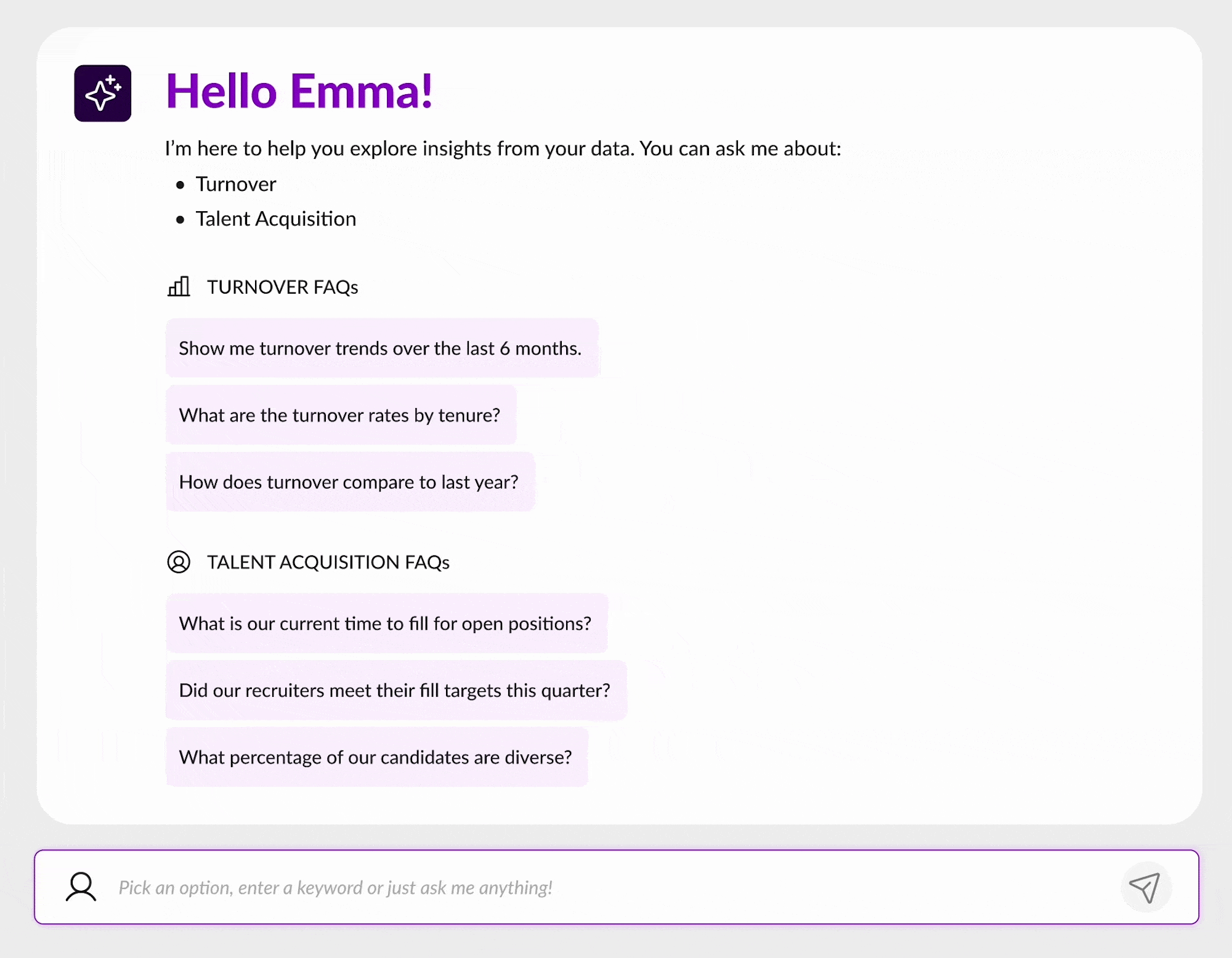Select 'Show me turnover trends over the last 6 months'
1232x958 pixels.
click(x=382, y=348)
